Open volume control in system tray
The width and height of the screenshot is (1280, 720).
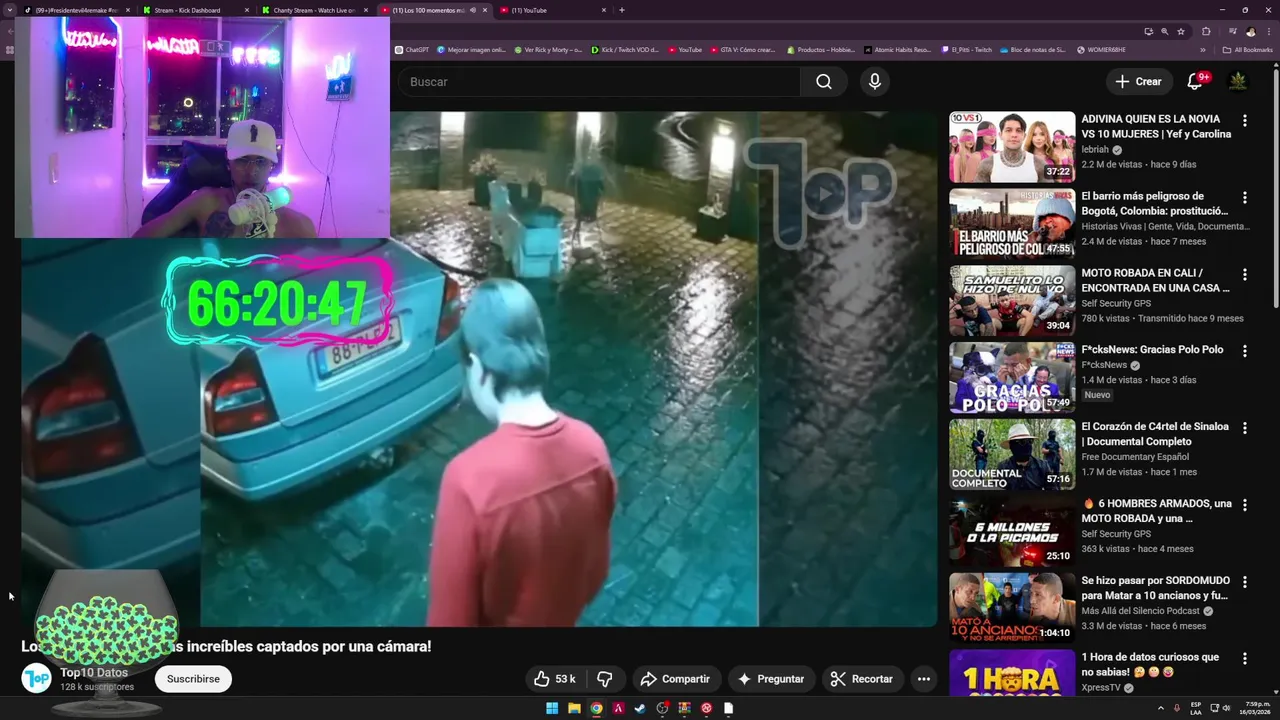(1227, 708)
